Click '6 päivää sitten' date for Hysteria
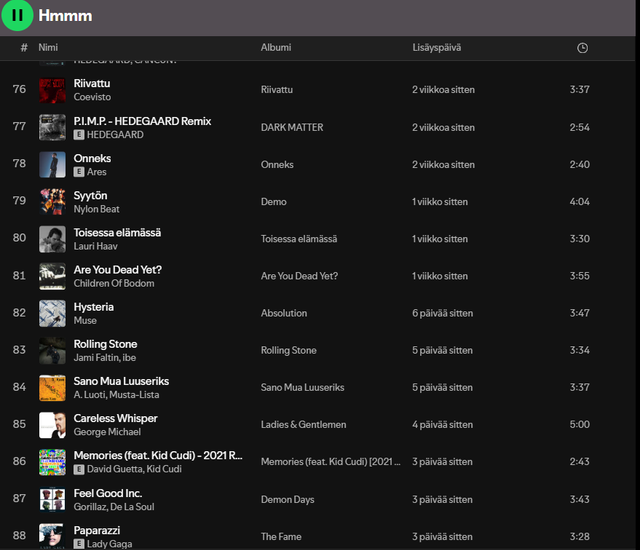 tap(442, 313)
